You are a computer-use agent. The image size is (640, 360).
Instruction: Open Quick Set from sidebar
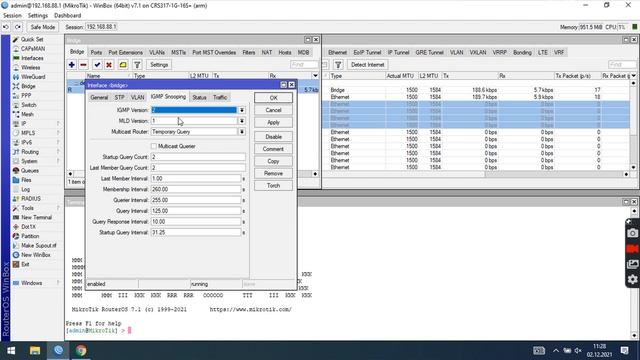tap(32, 39)
